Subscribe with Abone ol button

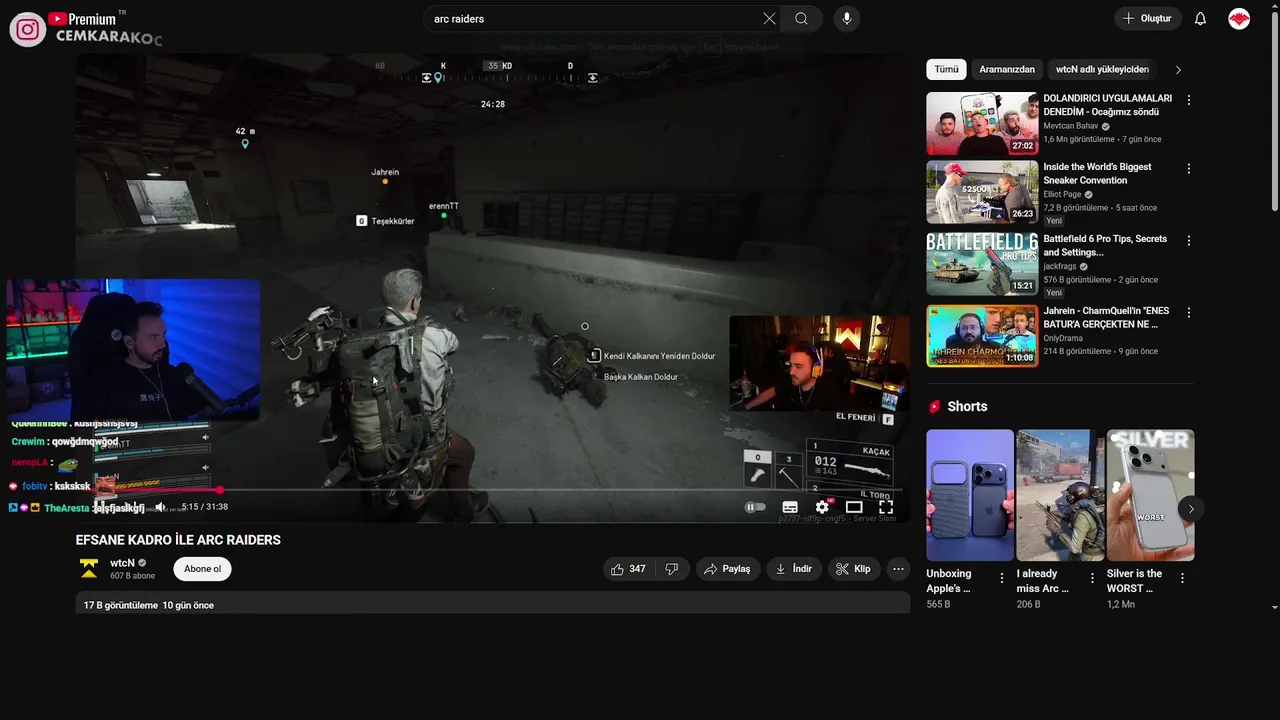click(x=202, y=569)
